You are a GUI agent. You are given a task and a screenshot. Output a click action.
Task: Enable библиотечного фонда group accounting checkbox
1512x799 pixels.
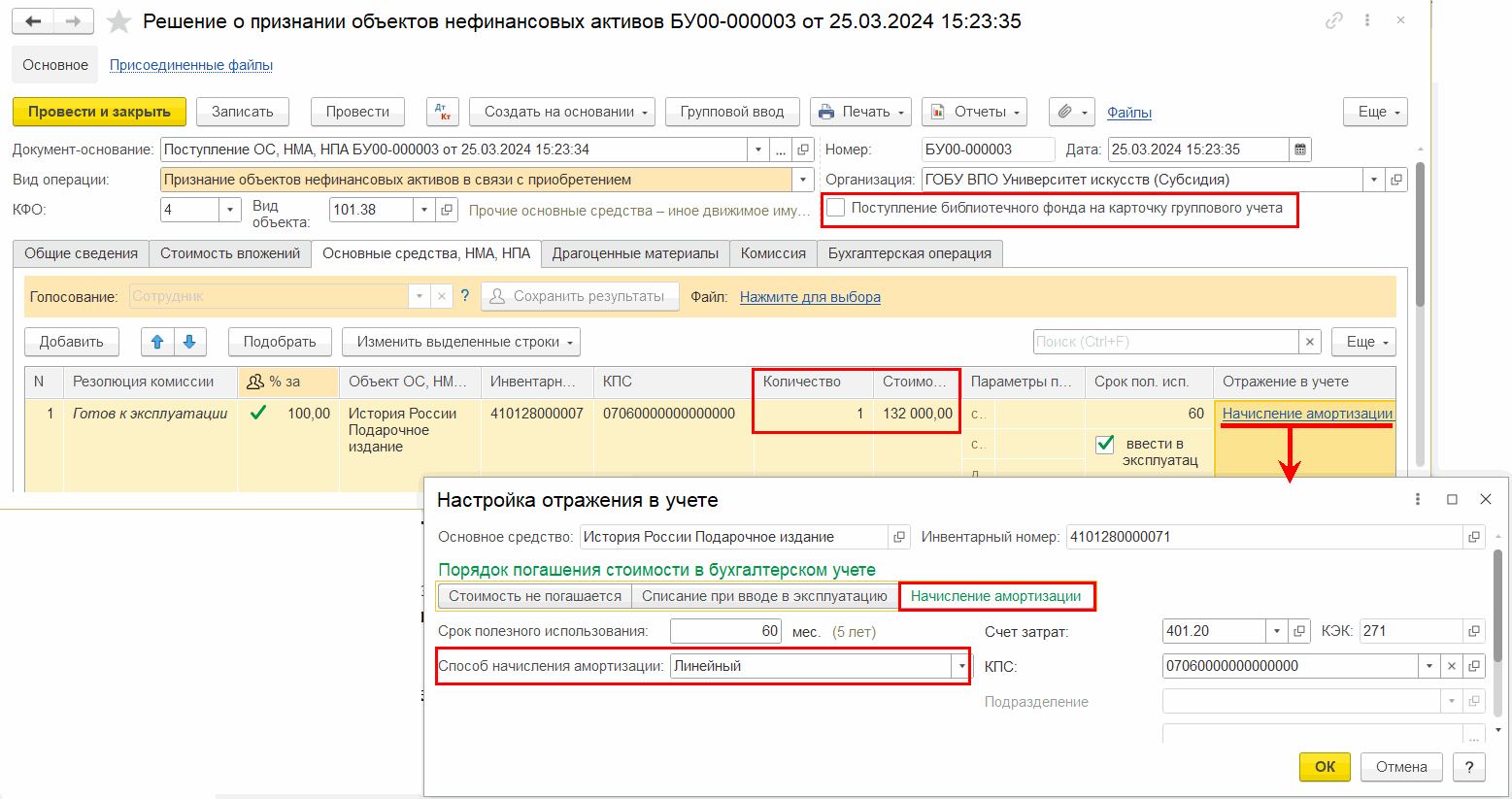[835, 208]
